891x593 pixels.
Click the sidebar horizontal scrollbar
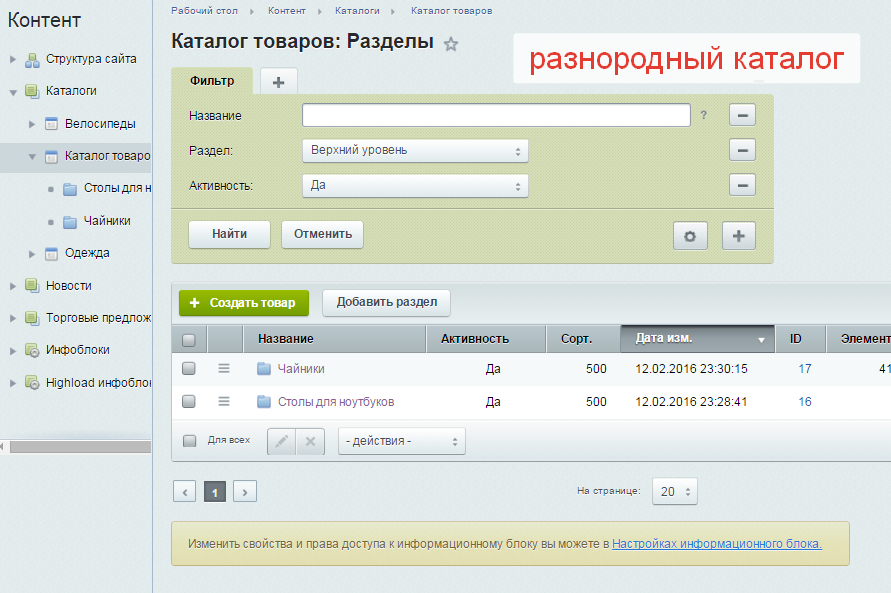[75, 447]
